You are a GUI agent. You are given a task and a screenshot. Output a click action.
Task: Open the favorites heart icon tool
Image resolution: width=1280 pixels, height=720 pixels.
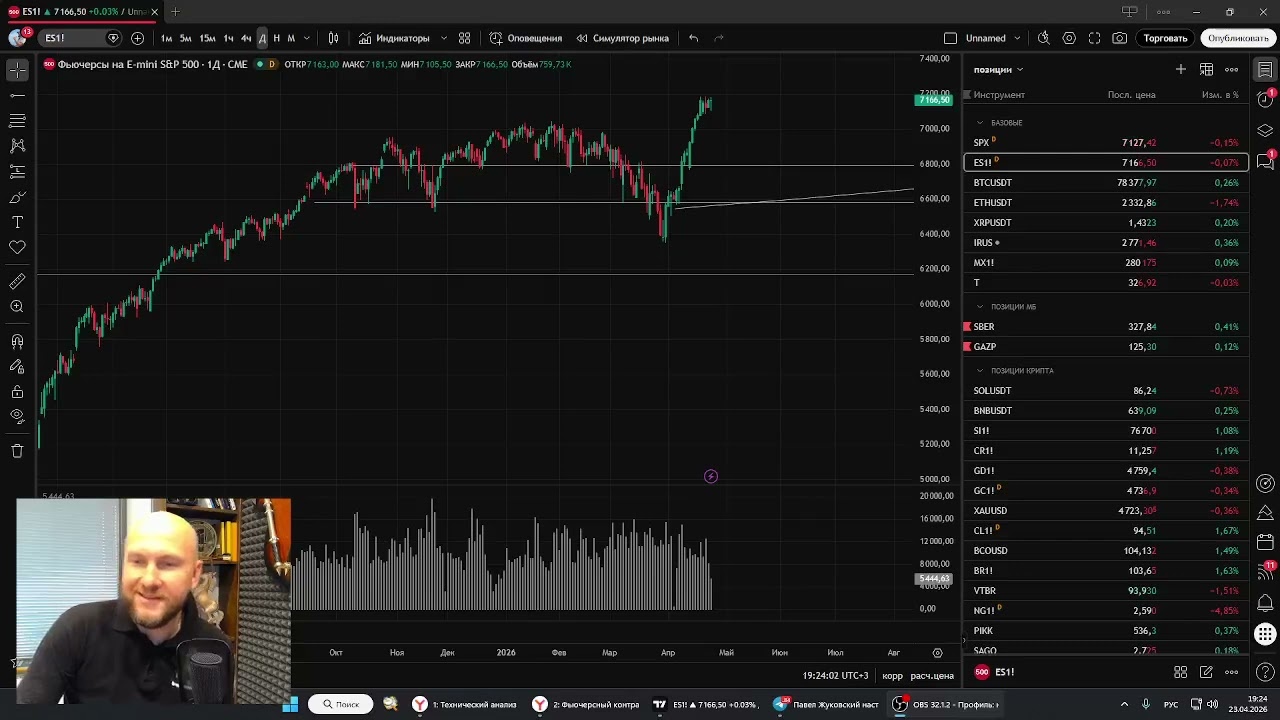17,247
